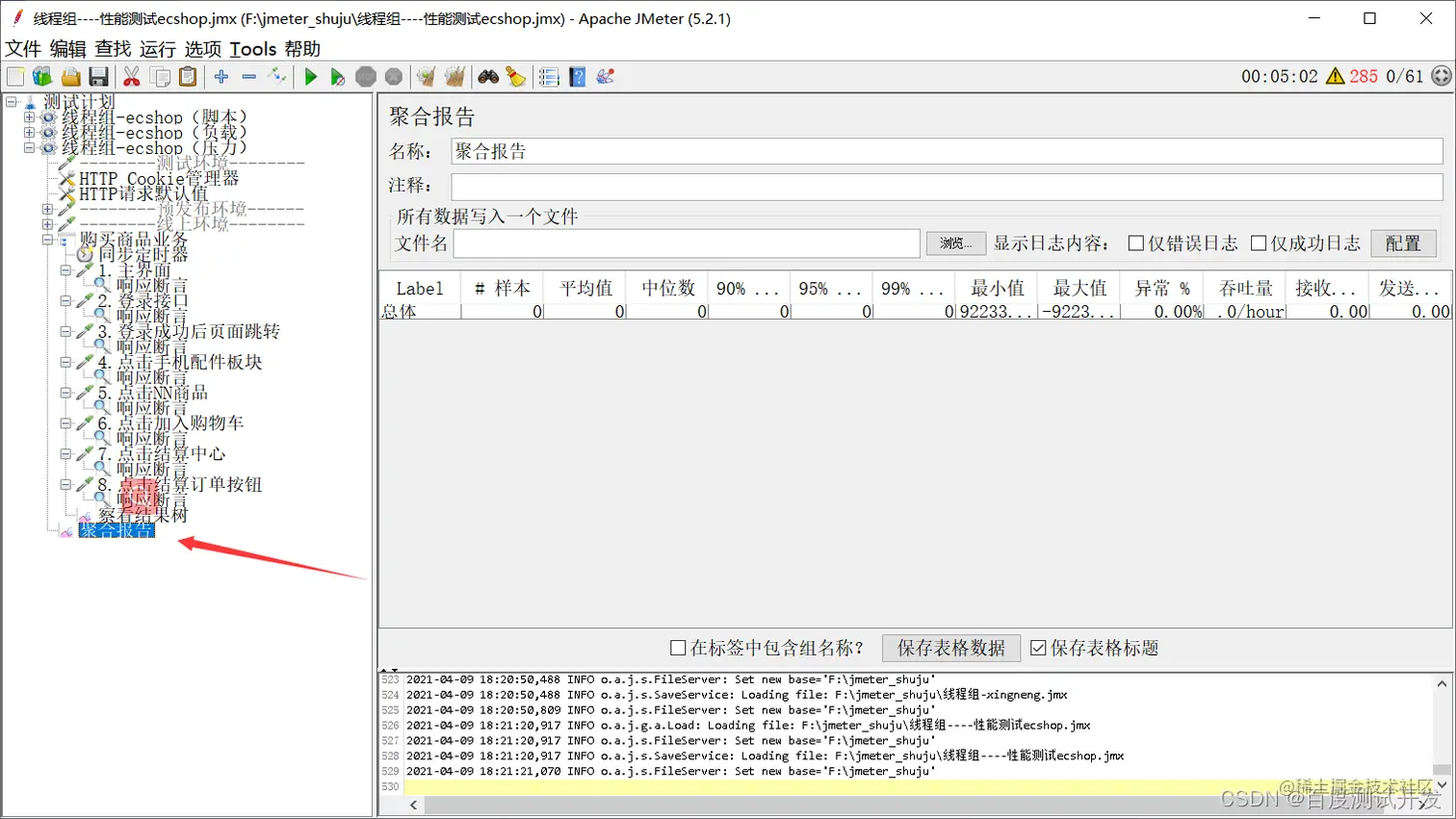The image size is (1456, 819).
Task: Click the Toggle enable/disable icon
Action: pos(277,77)
